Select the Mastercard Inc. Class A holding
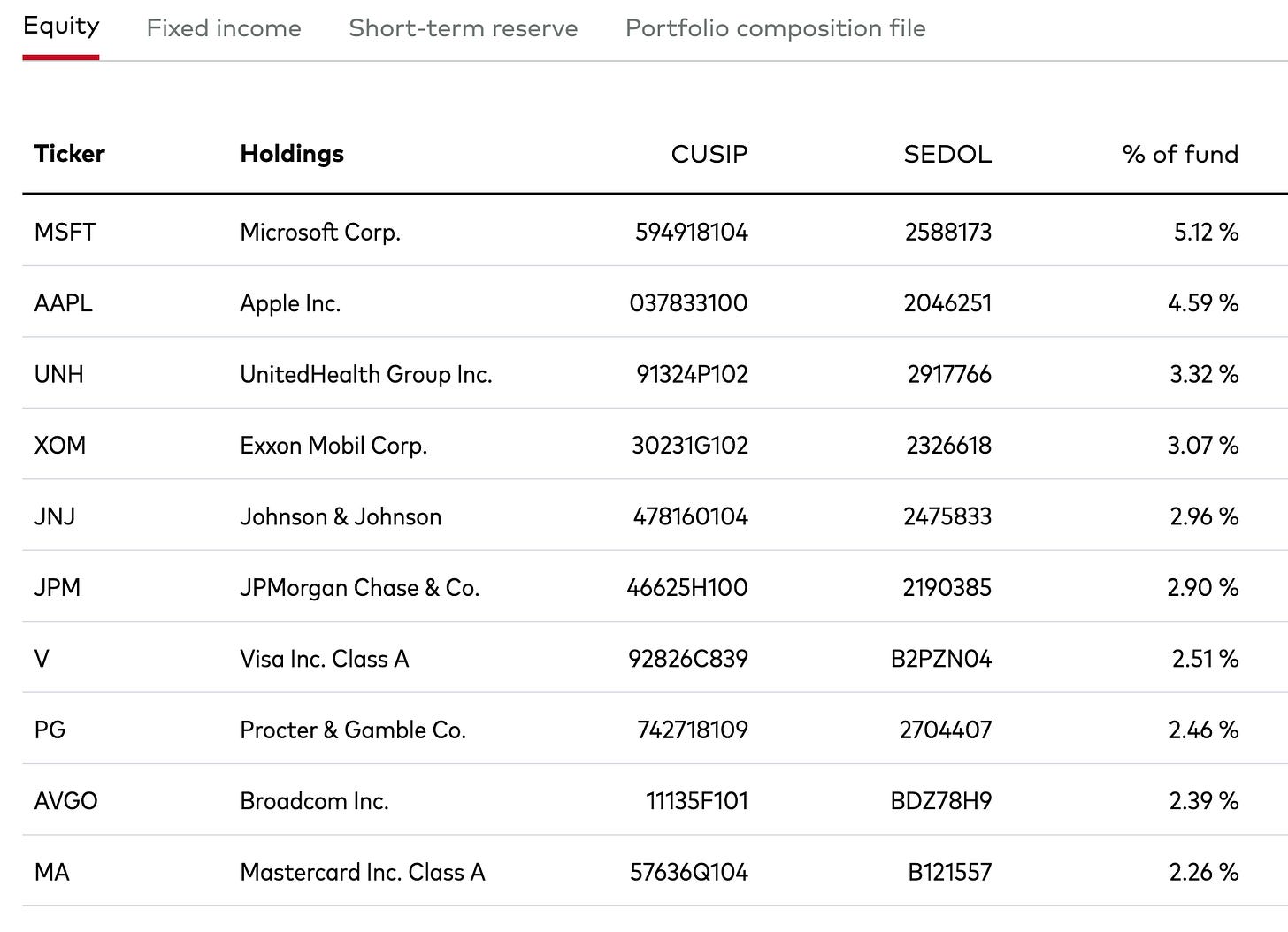 [x=362, y=872]
